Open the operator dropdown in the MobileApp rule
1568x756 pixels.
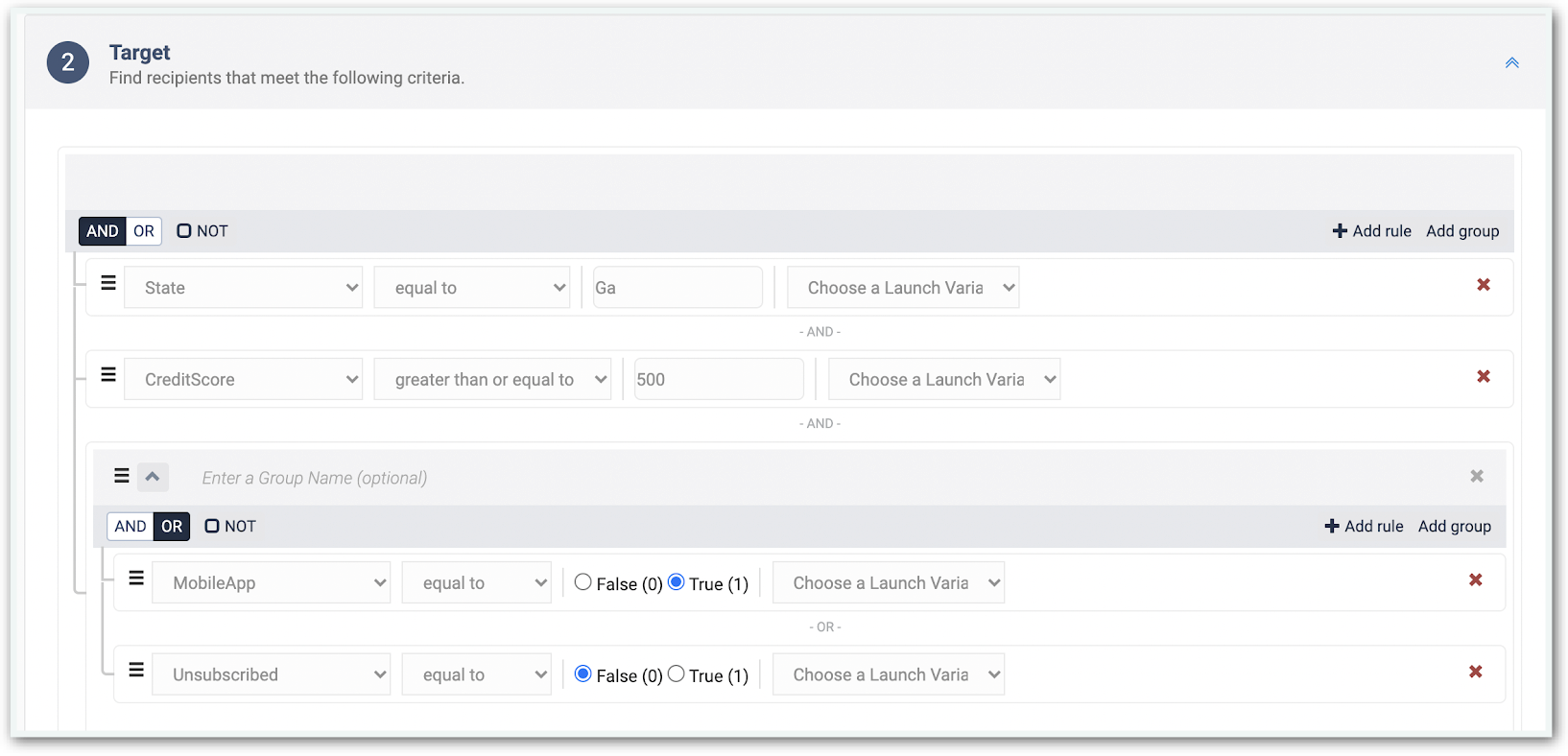coord(477,583)
